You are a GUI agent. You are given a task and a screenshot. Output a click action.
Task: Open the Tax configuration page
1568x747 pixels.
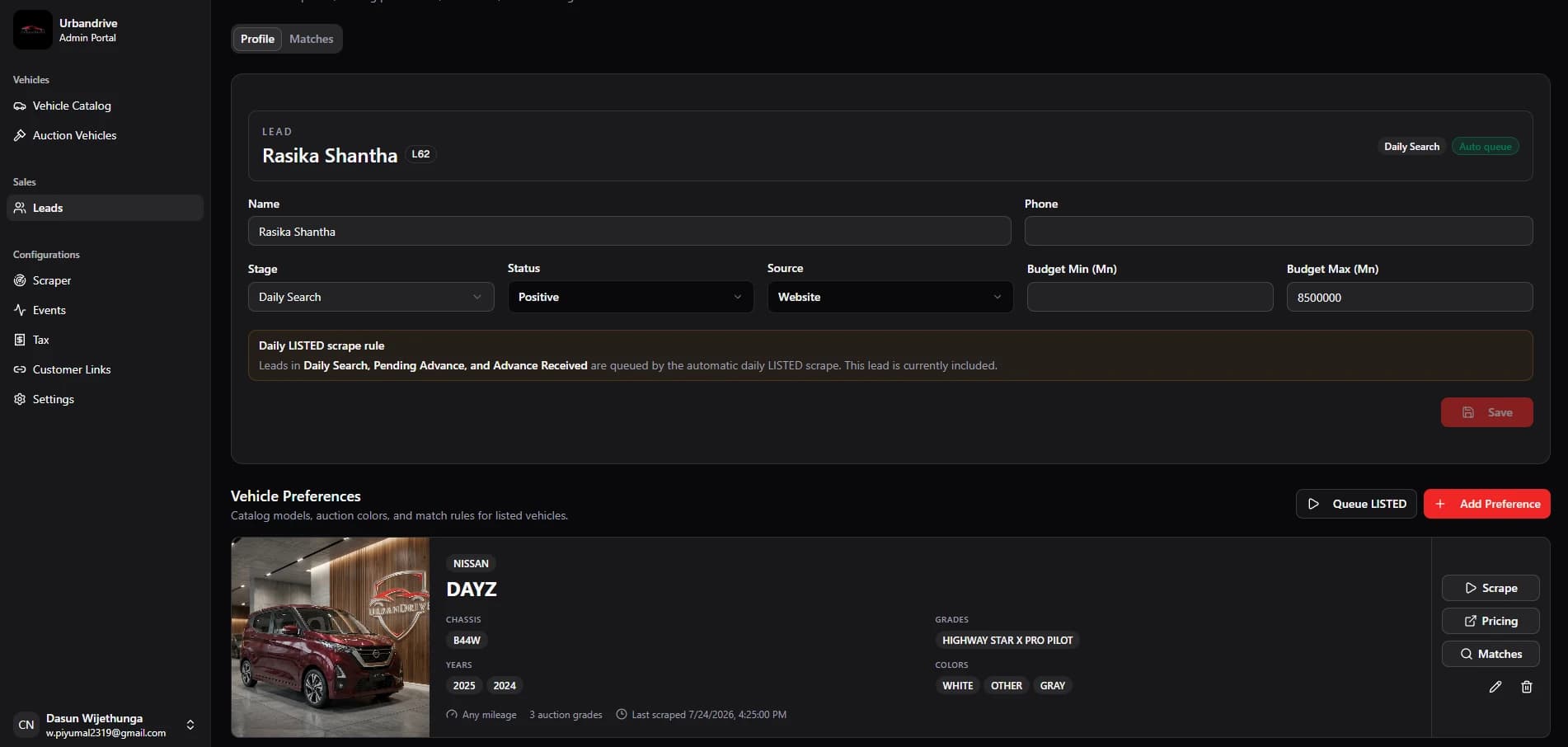click(x=105, y=340)
